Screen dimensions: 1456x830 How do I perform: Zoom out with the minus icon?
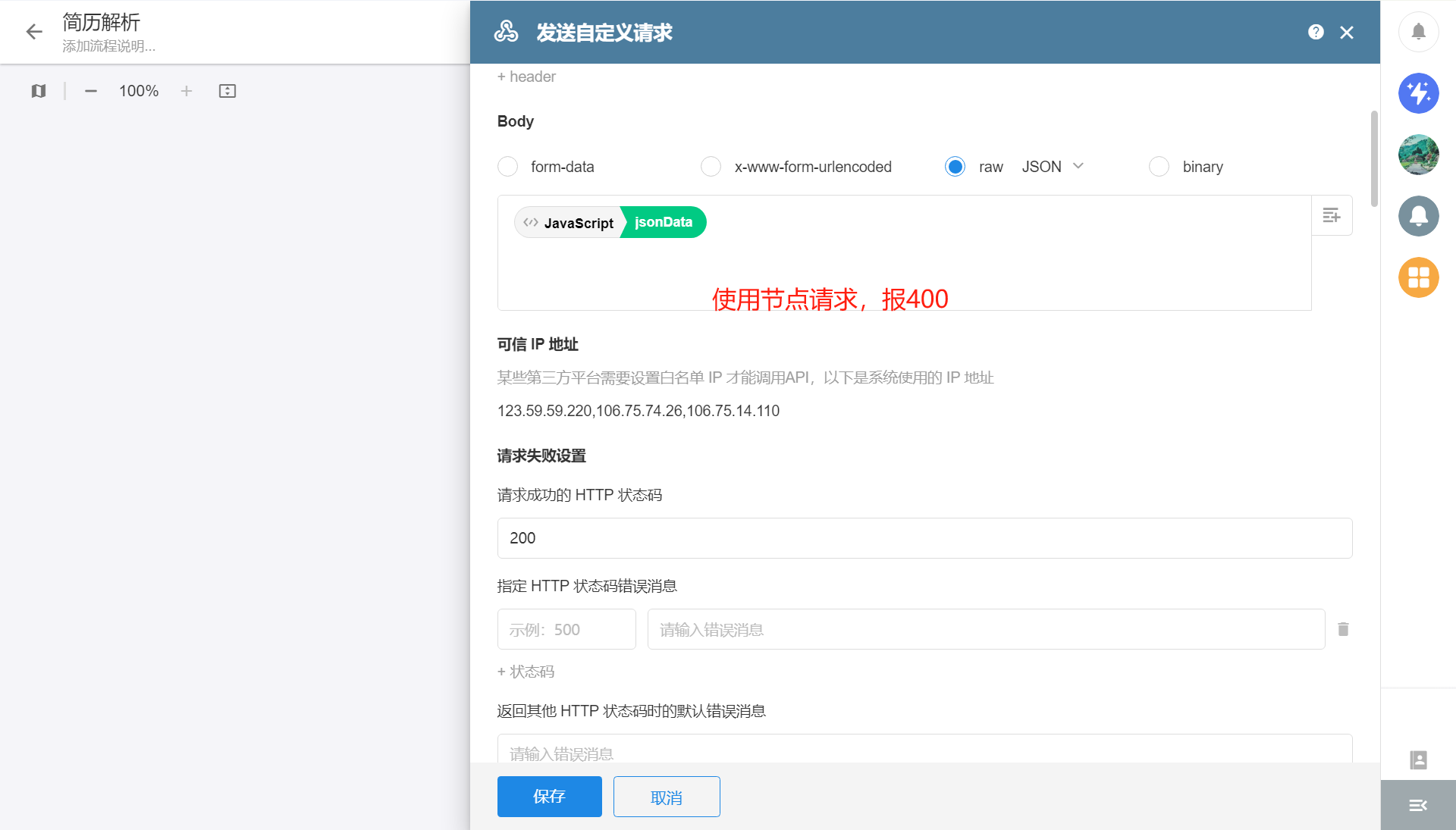pos(91,91)
